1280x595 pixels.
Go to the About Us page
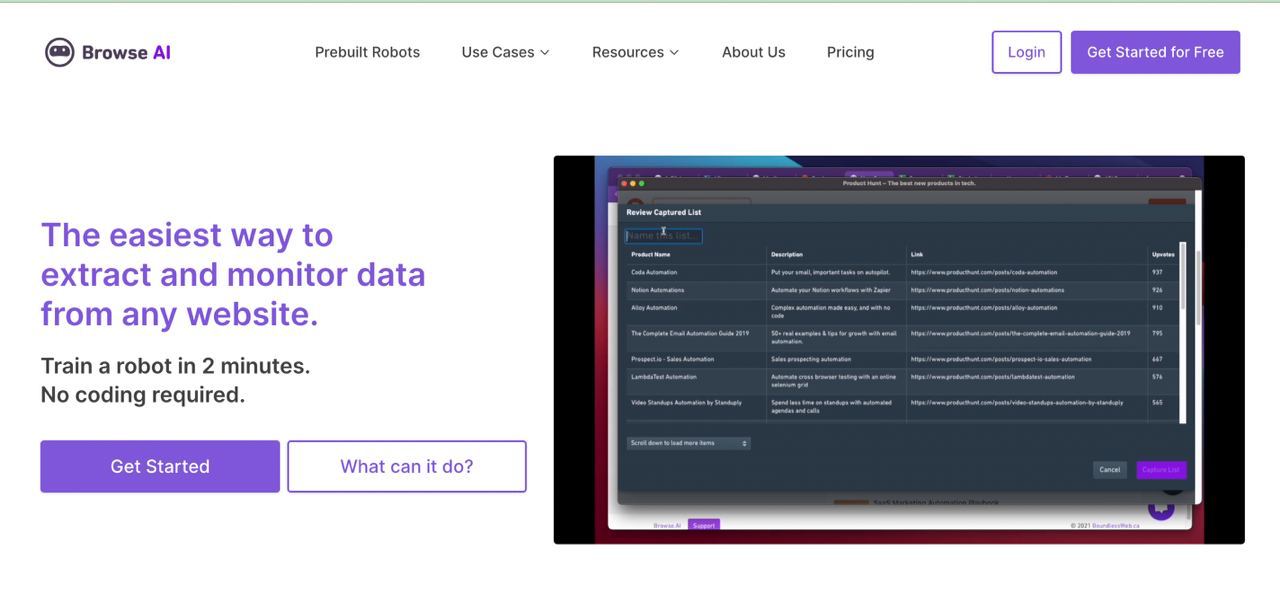click(x=753, y=52)
